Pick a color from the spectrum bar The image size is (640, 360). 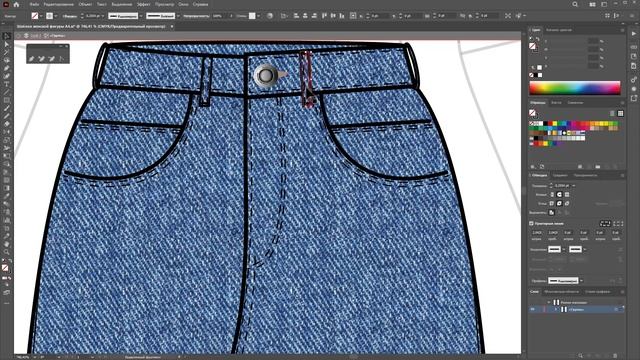tap(575, 88)
